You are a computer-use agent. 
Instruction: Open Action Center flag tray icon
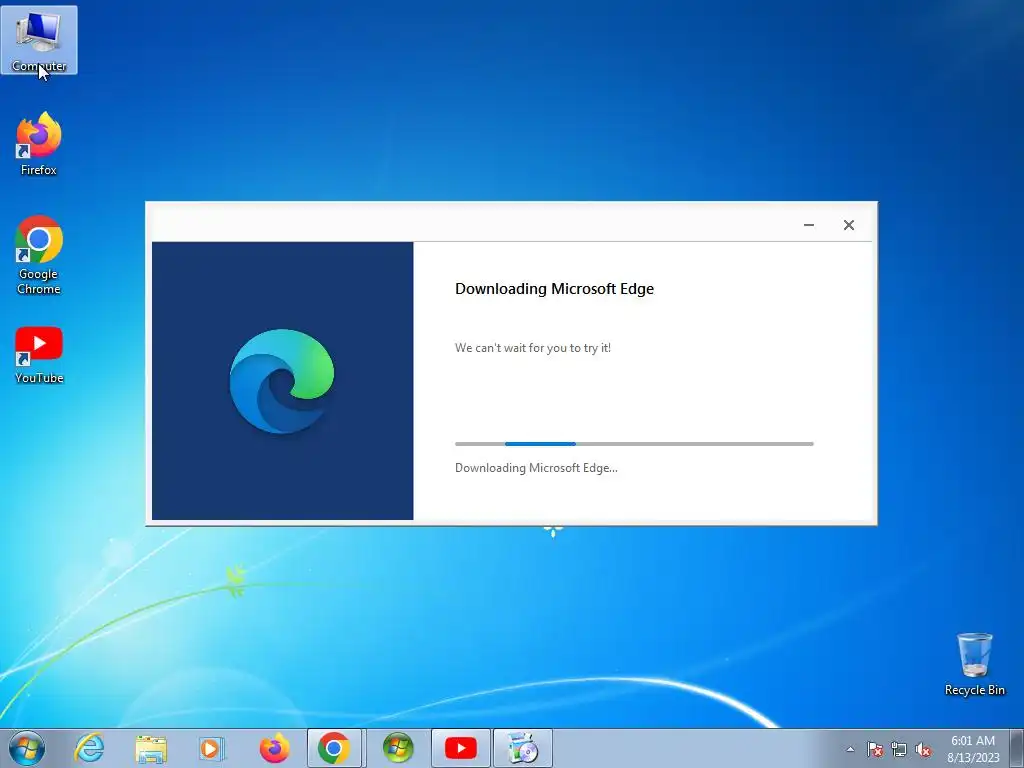(x=874, y=749)
